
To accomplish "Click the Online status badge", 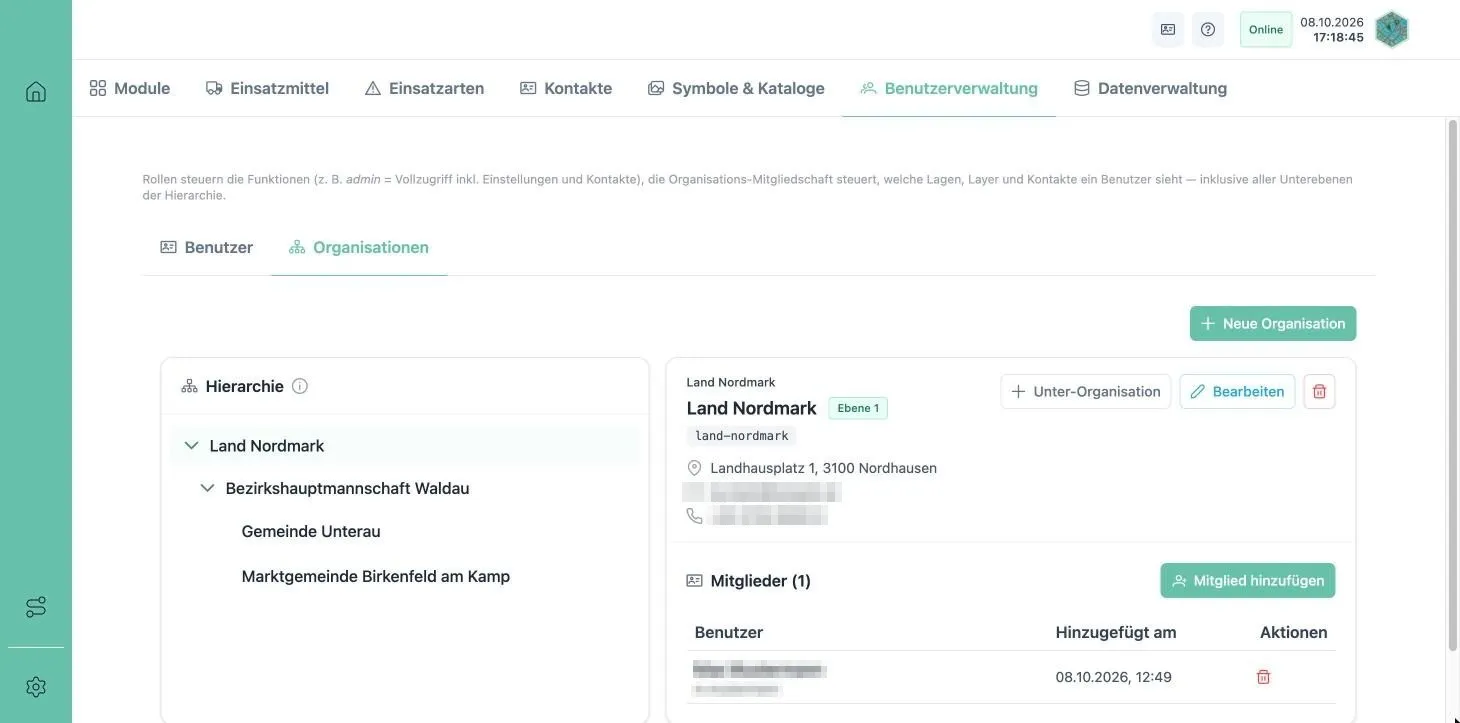I will (1266, 29).
